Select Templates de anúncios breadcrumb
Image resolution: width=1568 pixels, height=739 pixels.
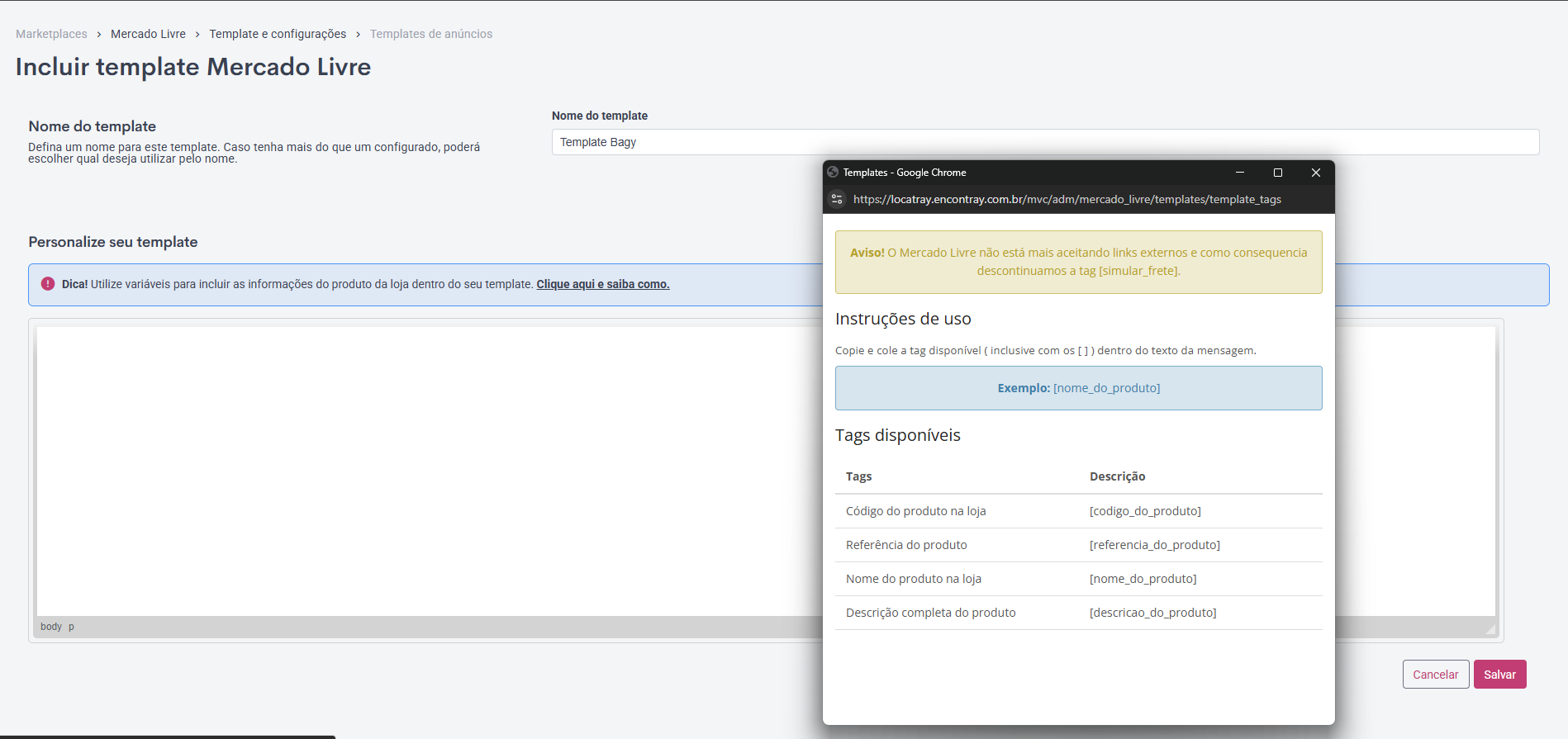(431, 34)
